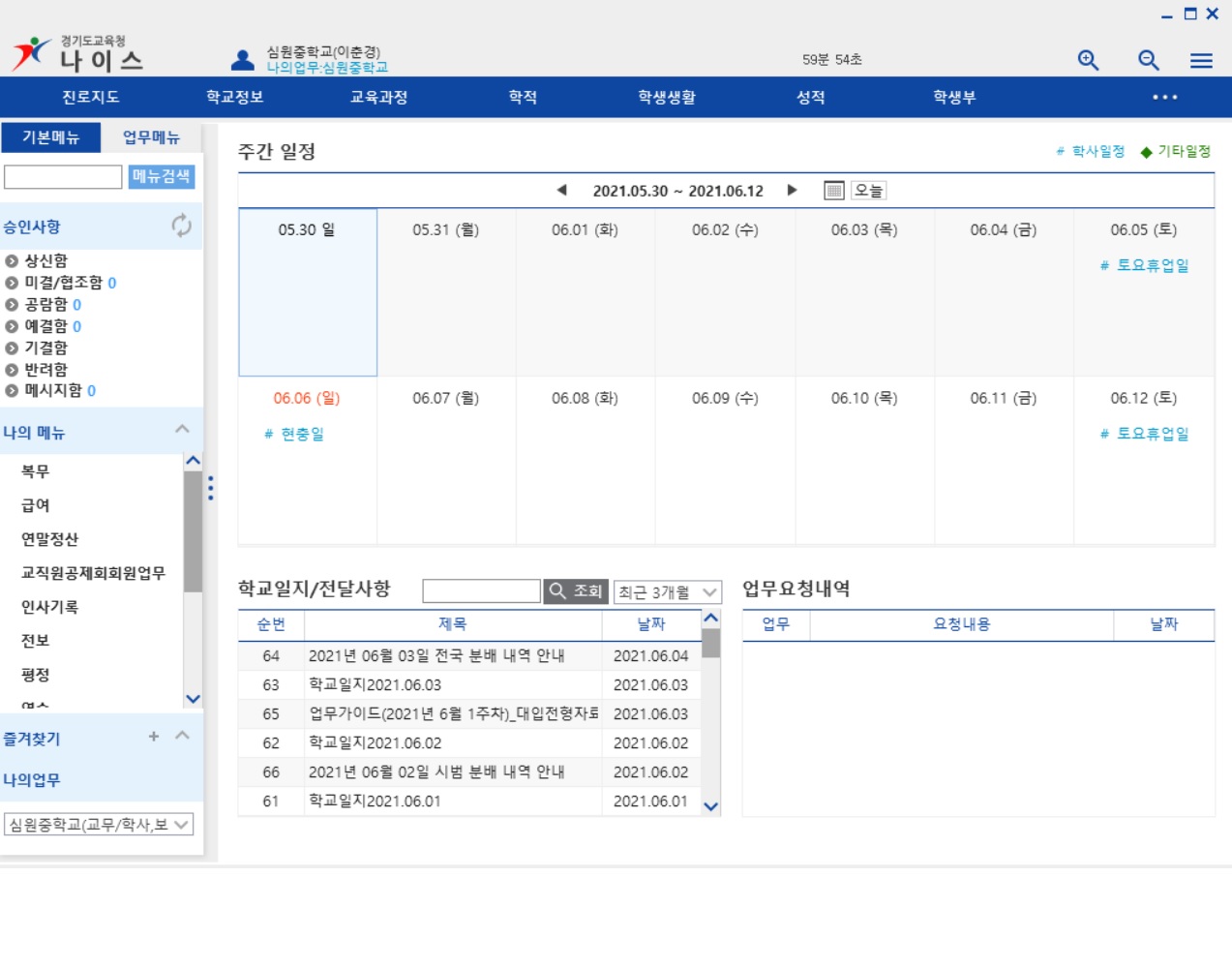
Task: Add a favorite with the plus icon
Action: pyautogui.click(x=153, y=737)
